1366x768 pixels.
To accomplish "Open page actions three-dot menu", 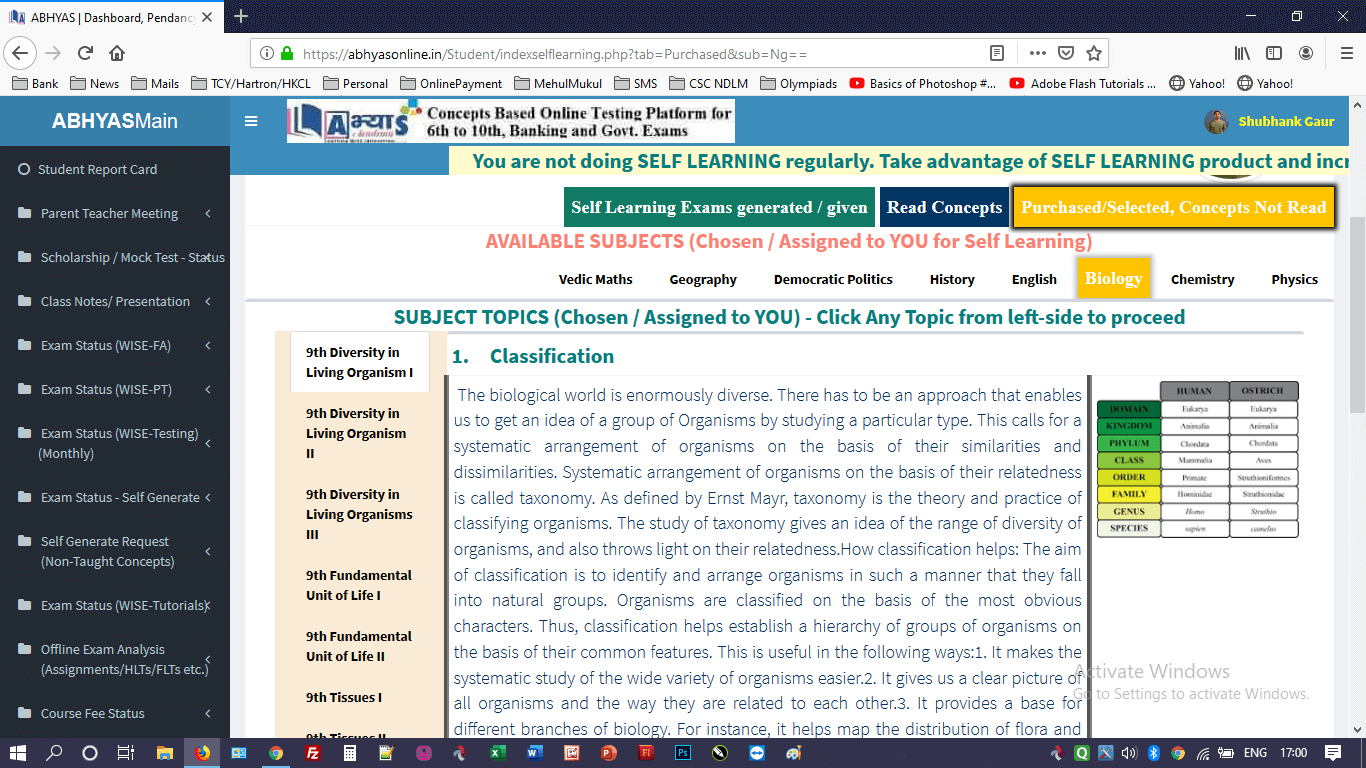I will [1038, 53].
